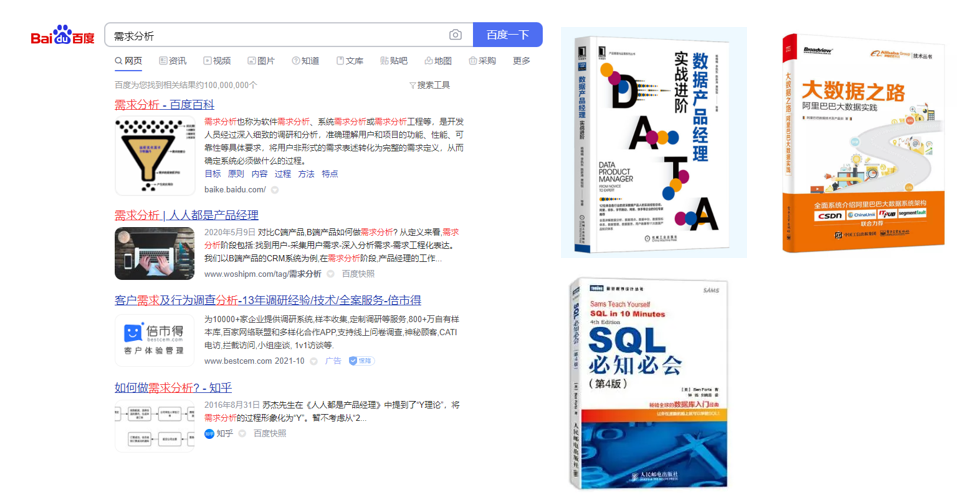Open camera image search icon

click(x=455, y=35)
